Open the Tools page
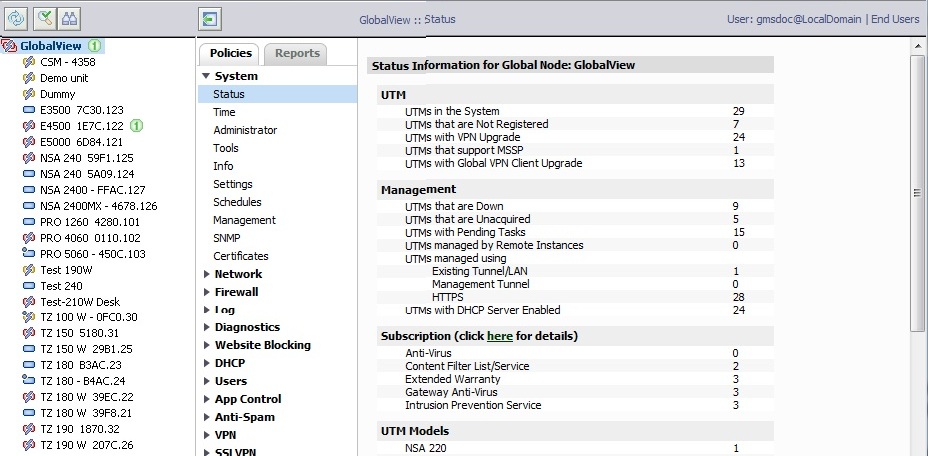Screen dimensions: 928x456 click(x=226, y=148)
